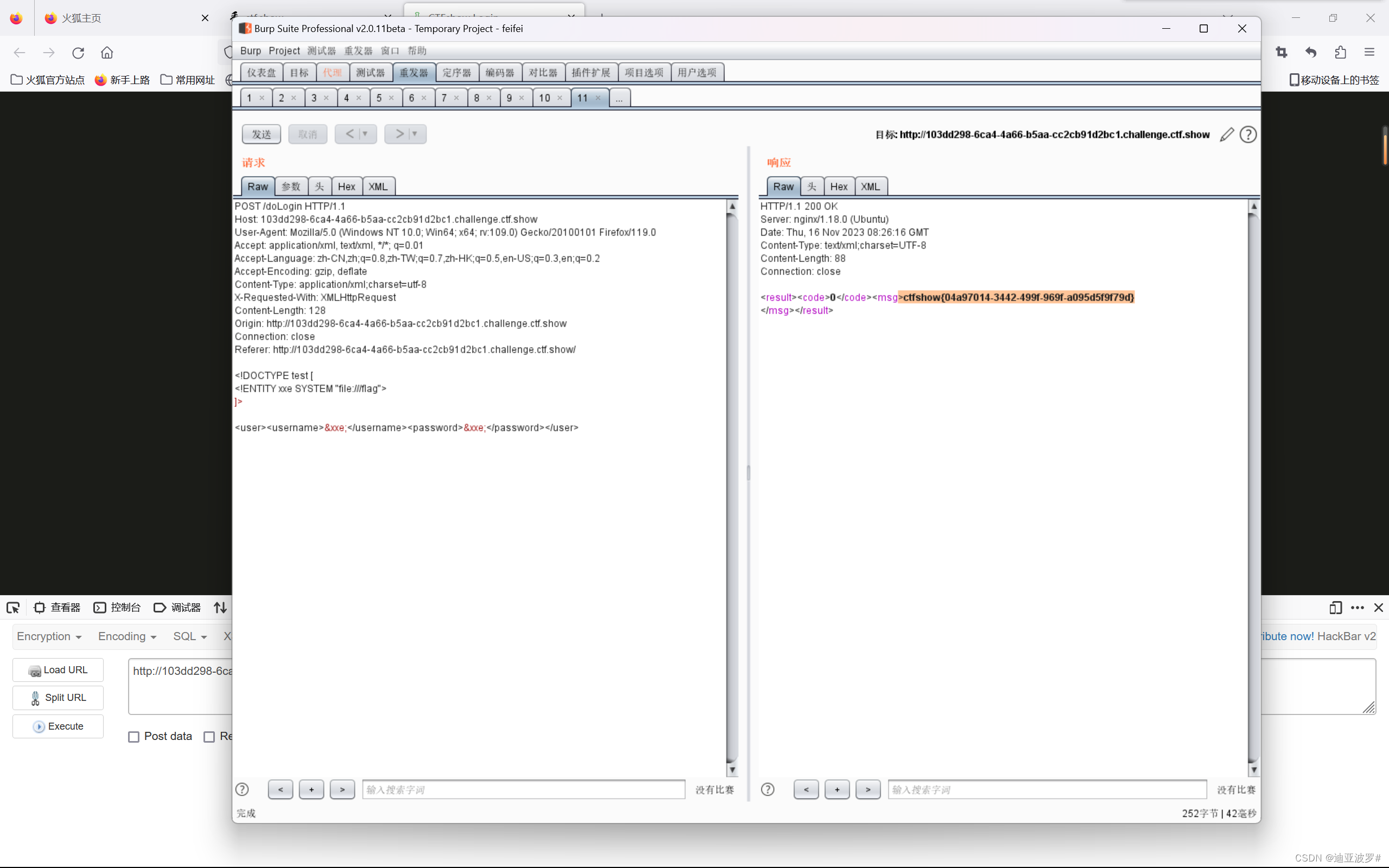Image resolution: width=1389 pixels, height=868 pixels.
Task: Open the history back dropdown arrow
Action: click(x=365, y=134)
